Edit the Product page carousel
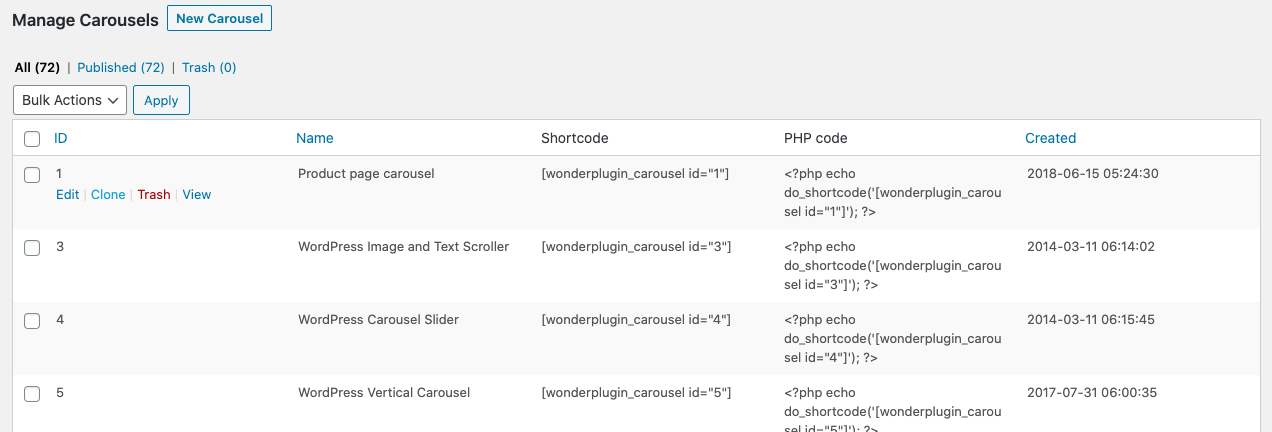The width and height of the screenshot is (1272, 432). click(67, 195)
